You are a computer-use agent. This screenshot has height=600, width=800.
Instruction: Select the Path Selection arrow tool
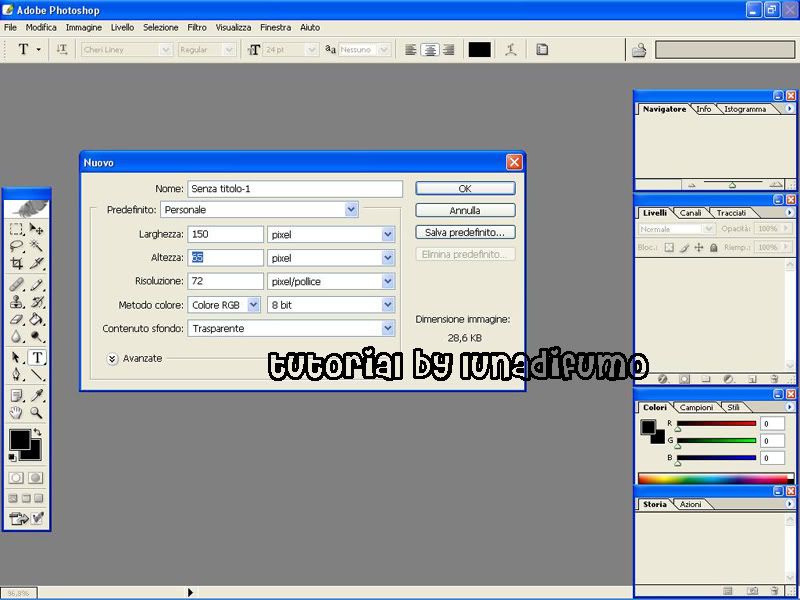pyautogui.click(x=16, y=357)
